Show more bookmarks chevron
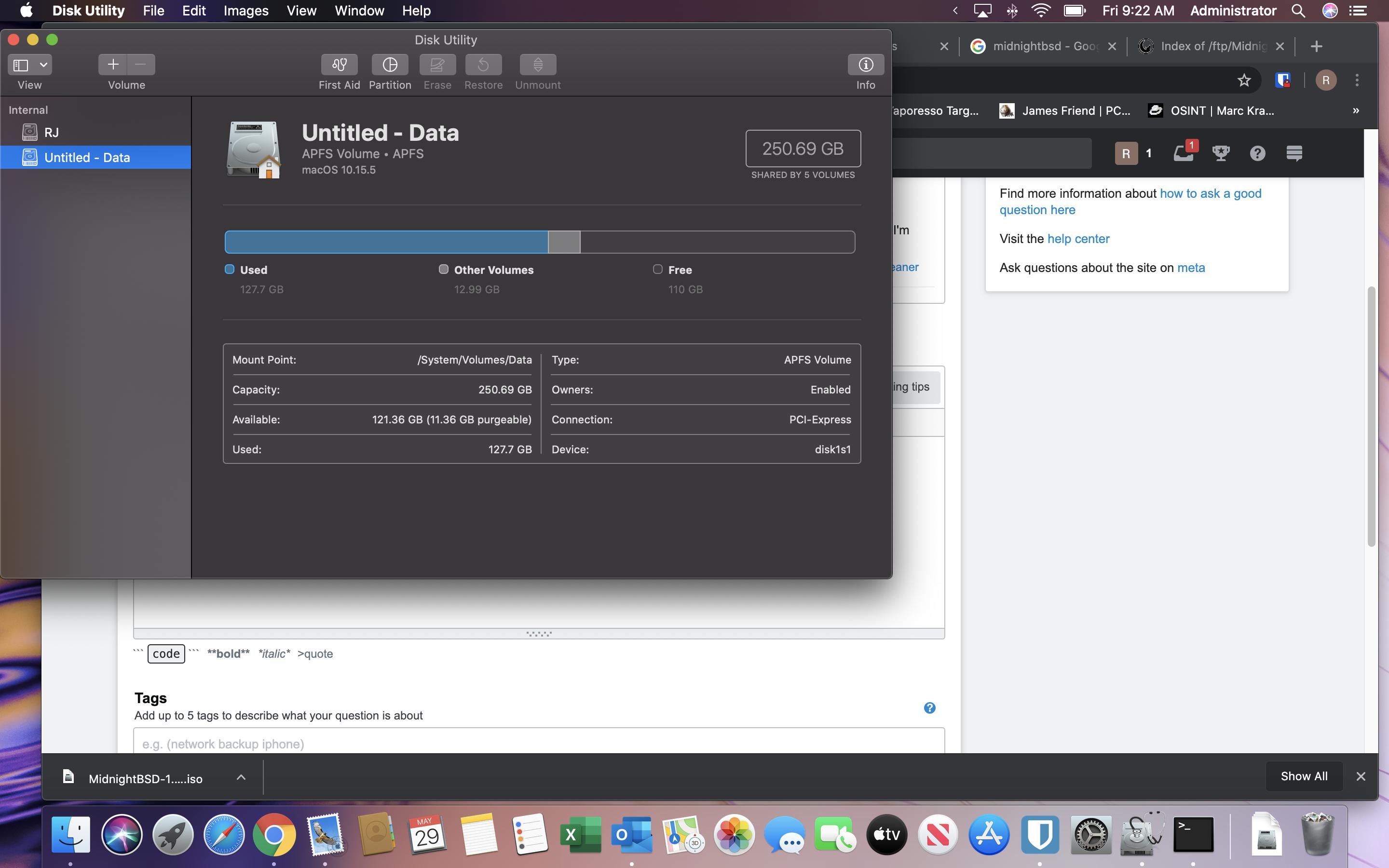Viewport: 1389px width, 868px height. (1356, 111)
